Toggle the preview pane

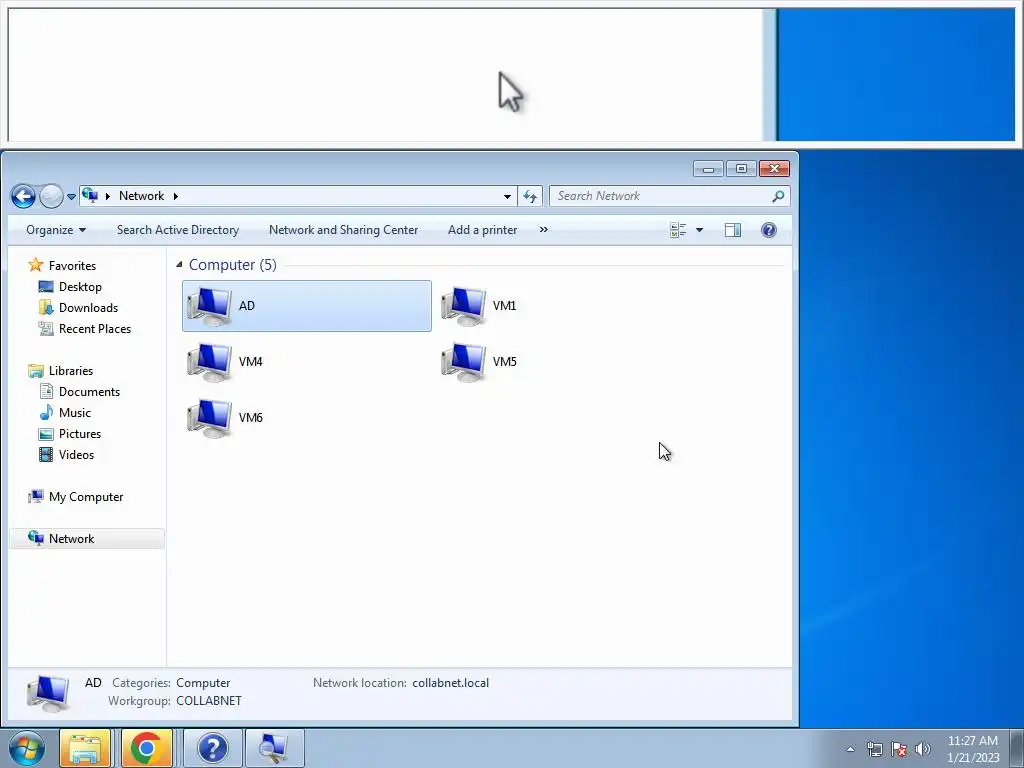click(x=733, y=230)
